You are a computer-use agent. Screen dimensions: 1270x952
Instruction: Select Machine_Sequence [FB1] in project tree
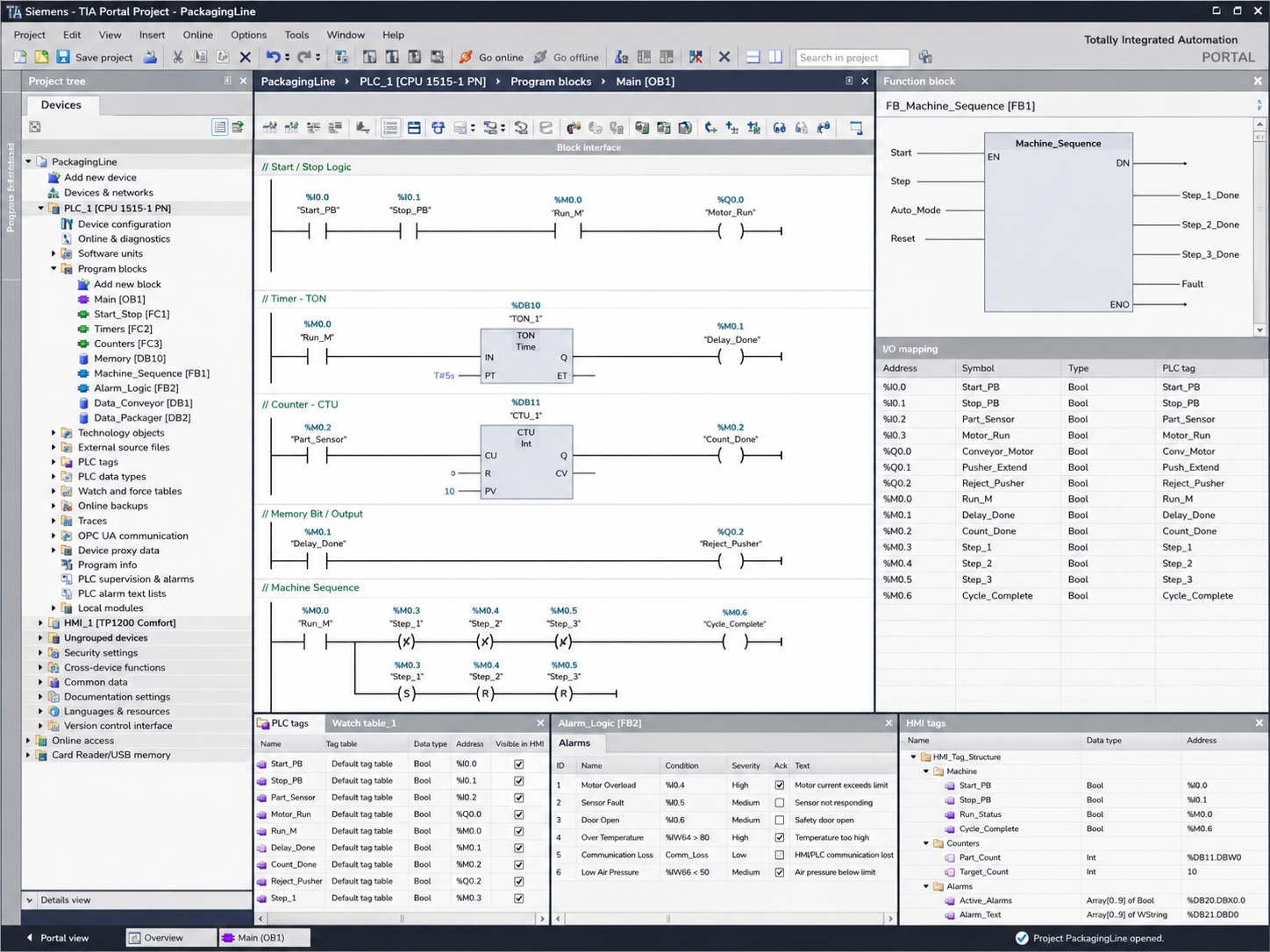(x=151, y=373)
